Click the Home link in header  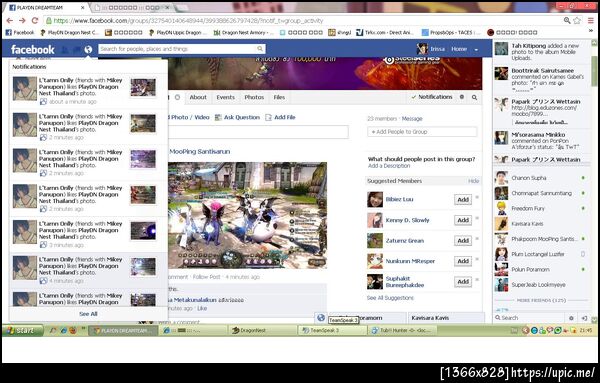tap(459, 49)
